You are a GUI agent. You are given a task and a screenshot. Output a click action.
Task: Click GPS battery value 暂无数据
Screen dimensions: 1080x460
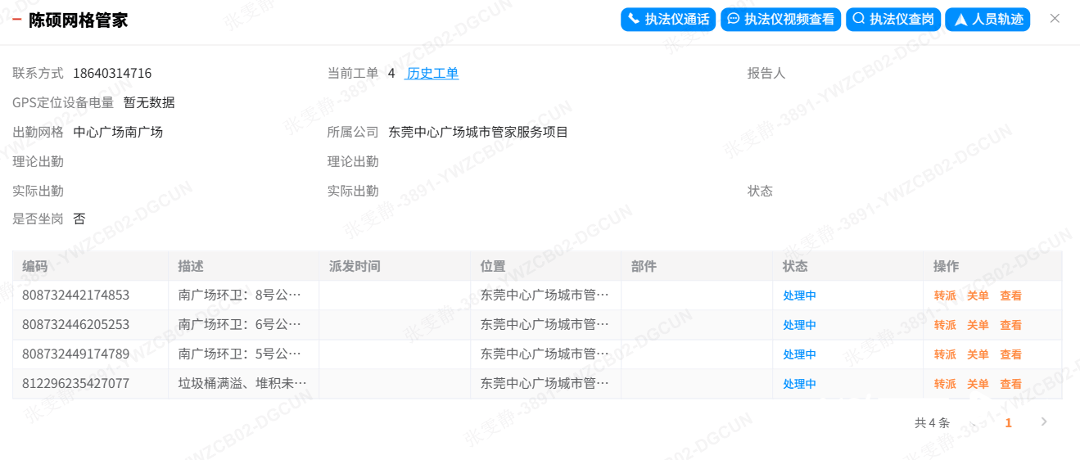coord(149,103)
